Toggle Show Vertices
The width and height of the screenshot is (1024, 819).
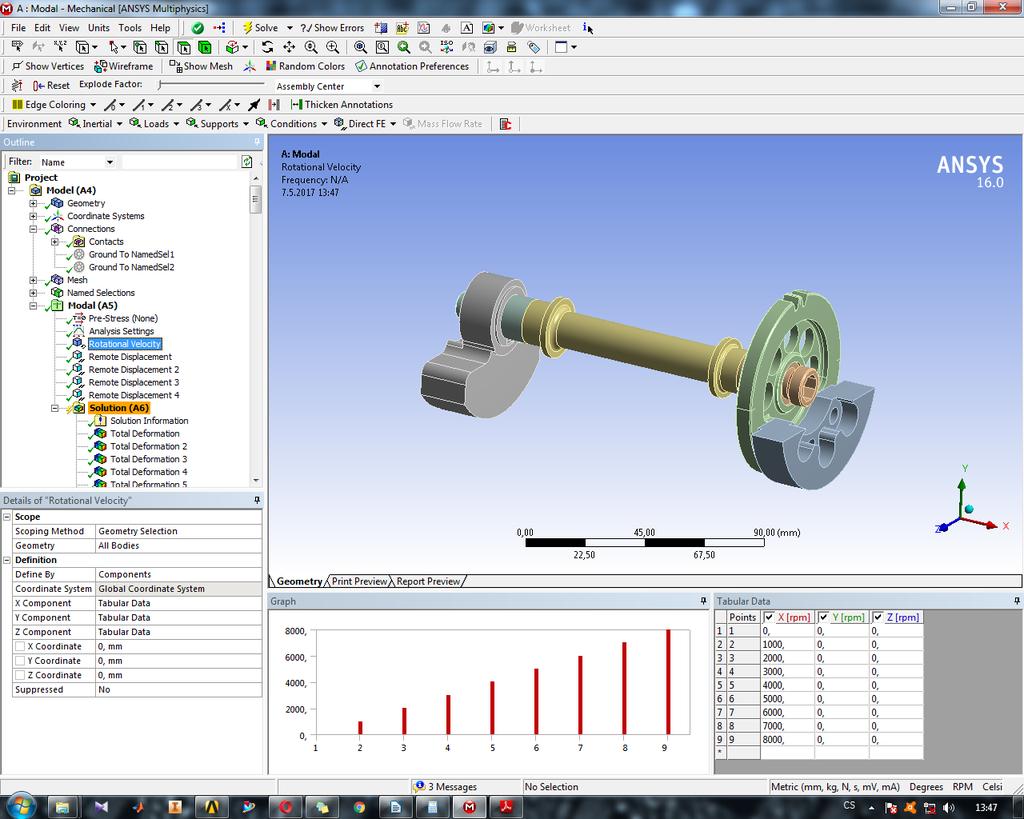tap(48, 66)
